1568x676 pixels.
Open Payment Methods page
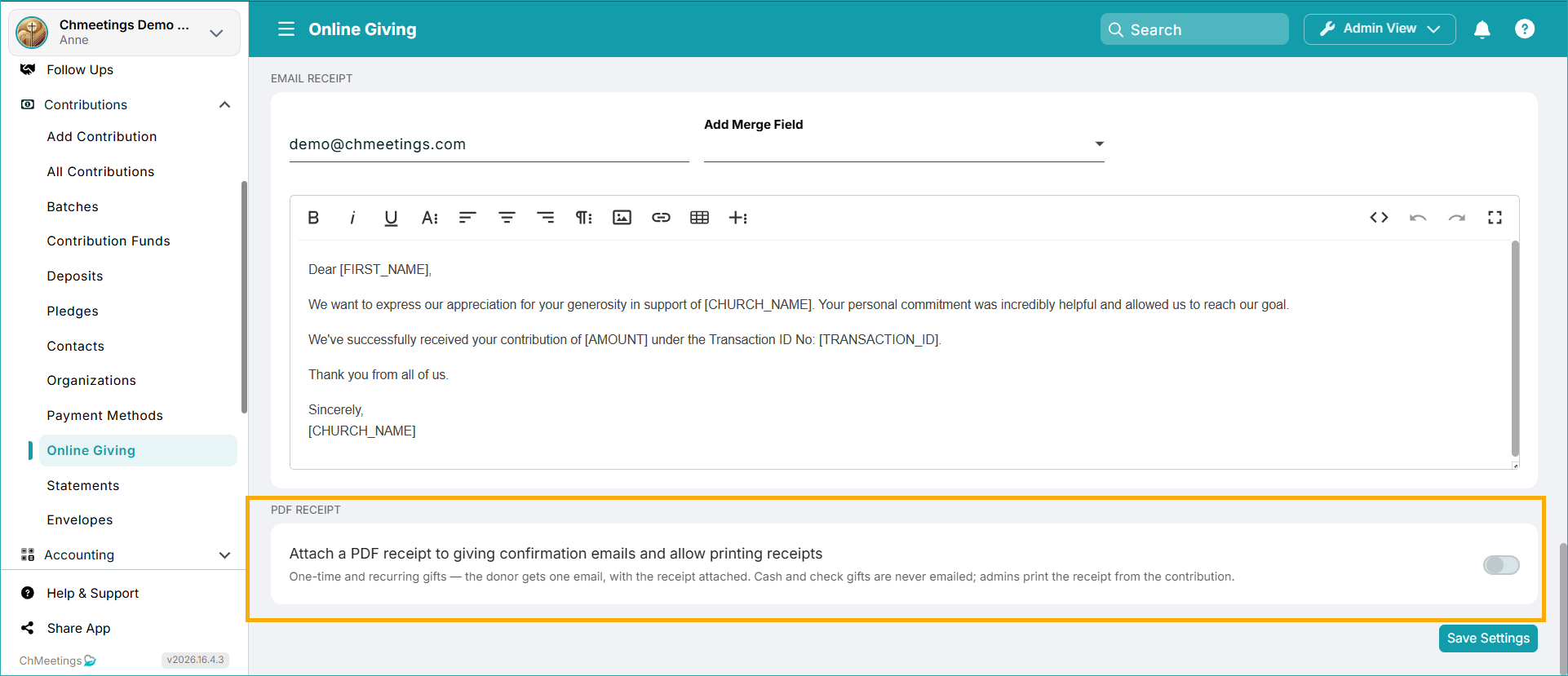(105, 415)
